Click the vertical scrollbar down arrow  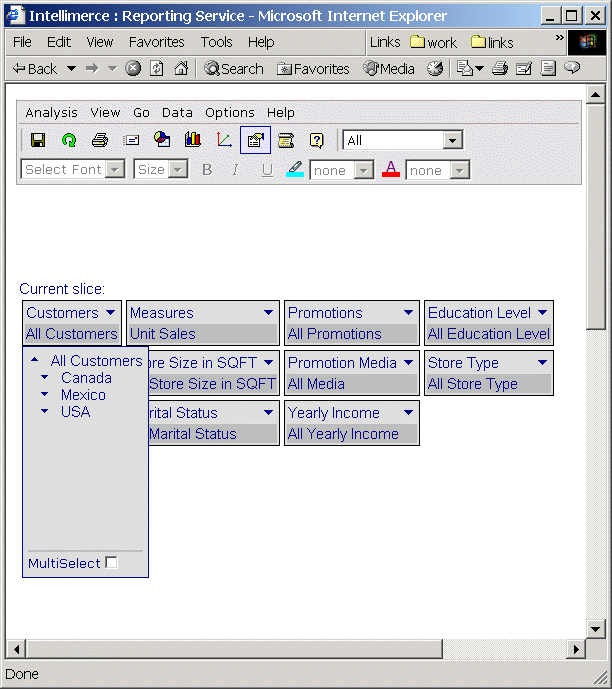coord(596,629)
